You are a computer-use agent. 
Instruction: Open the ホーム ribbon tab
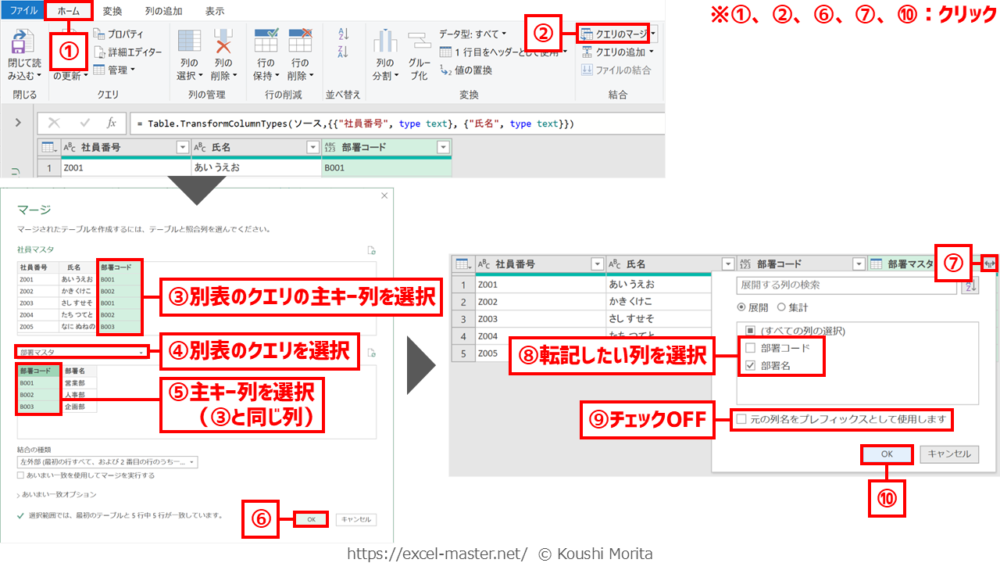pyautogui.click(x=67, y=11)
